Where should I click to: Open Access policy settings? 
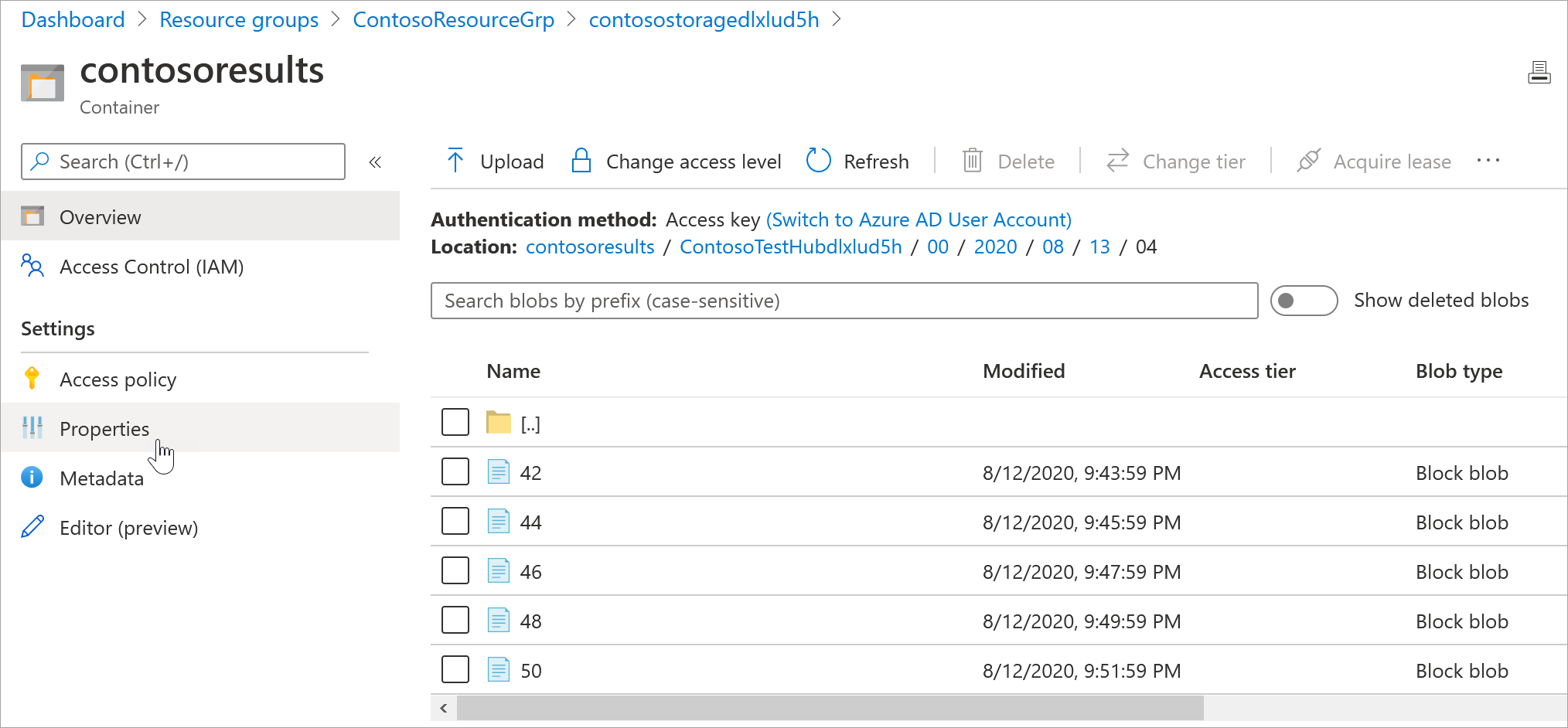click(x=118, y=379)
